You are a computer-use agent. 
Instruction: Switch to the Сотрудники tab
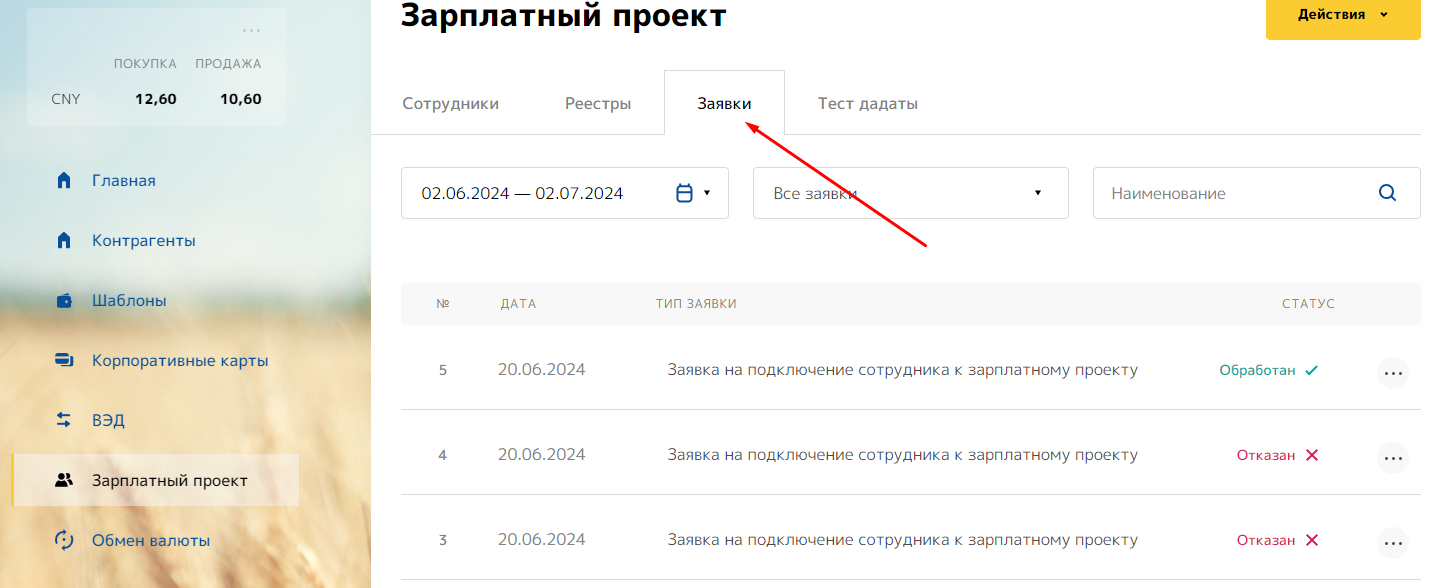point(450,103)
